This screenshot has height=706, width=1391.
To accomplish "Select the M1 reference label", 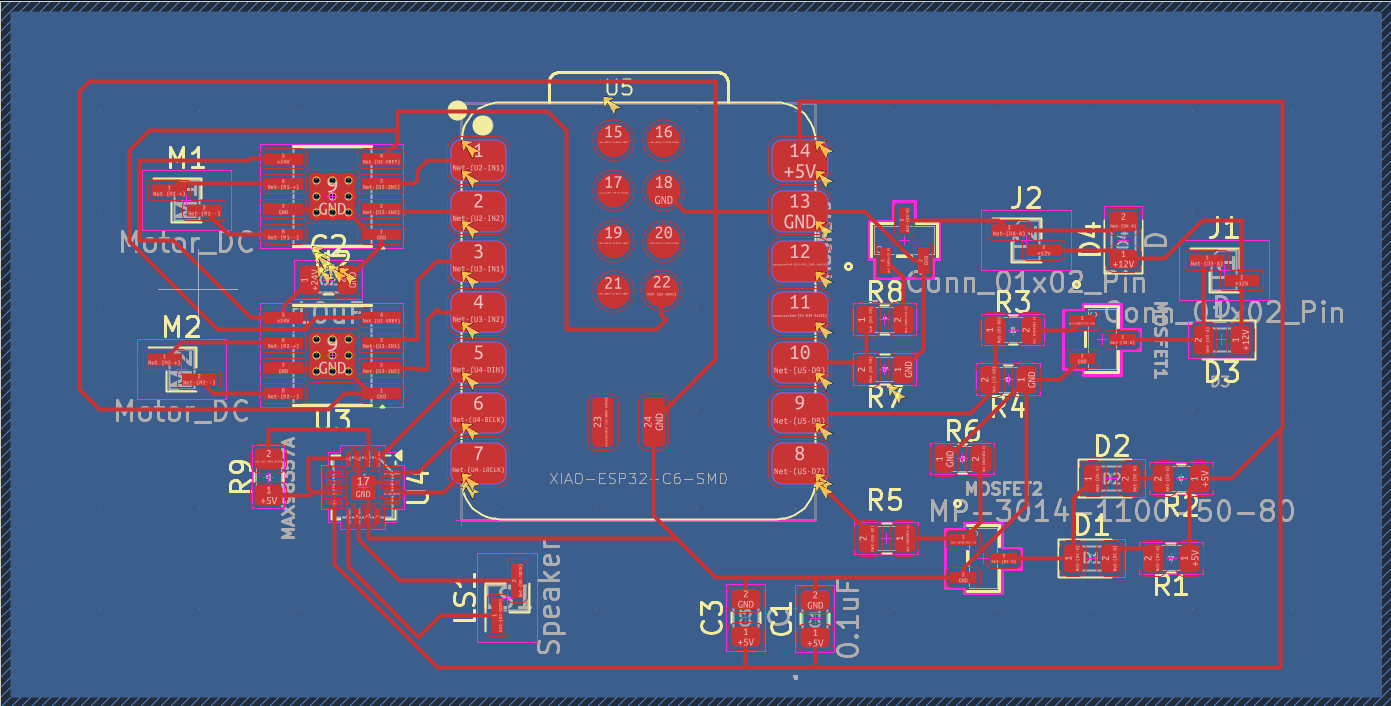I will (x=185, y=157).
